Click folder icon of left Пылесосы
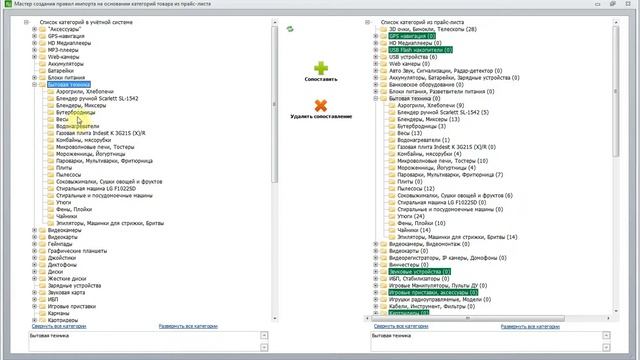640x360 pixels. [x=51, y=175]
